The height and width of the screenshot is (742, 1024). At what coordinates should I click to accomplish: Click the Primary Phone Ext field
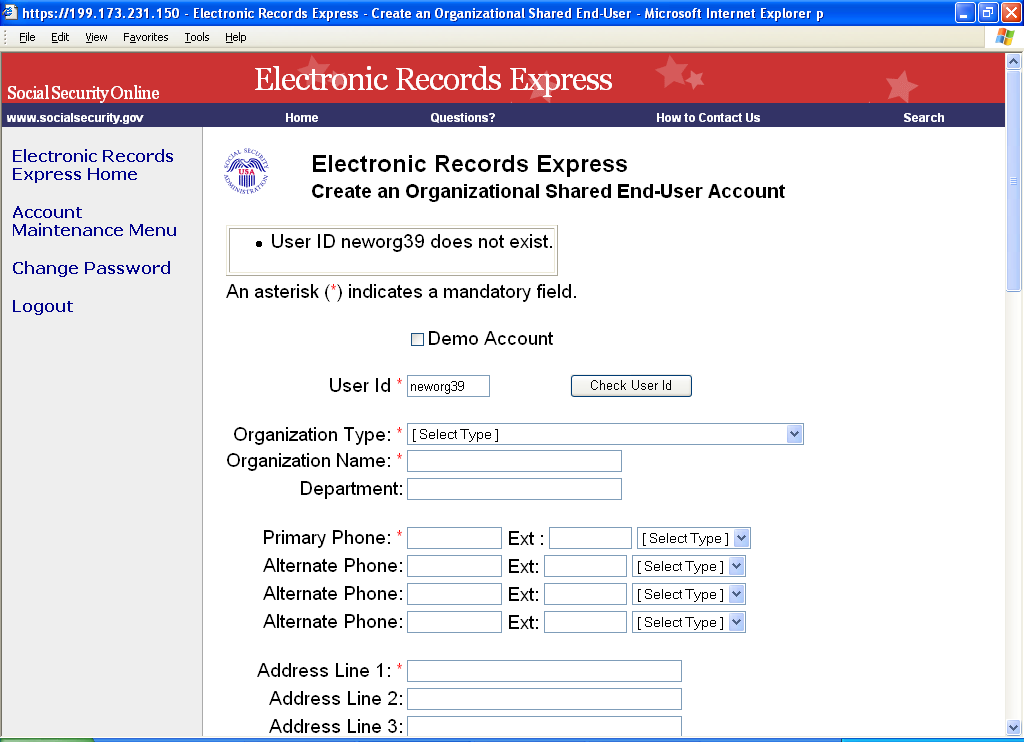click(x=590, y=538)
